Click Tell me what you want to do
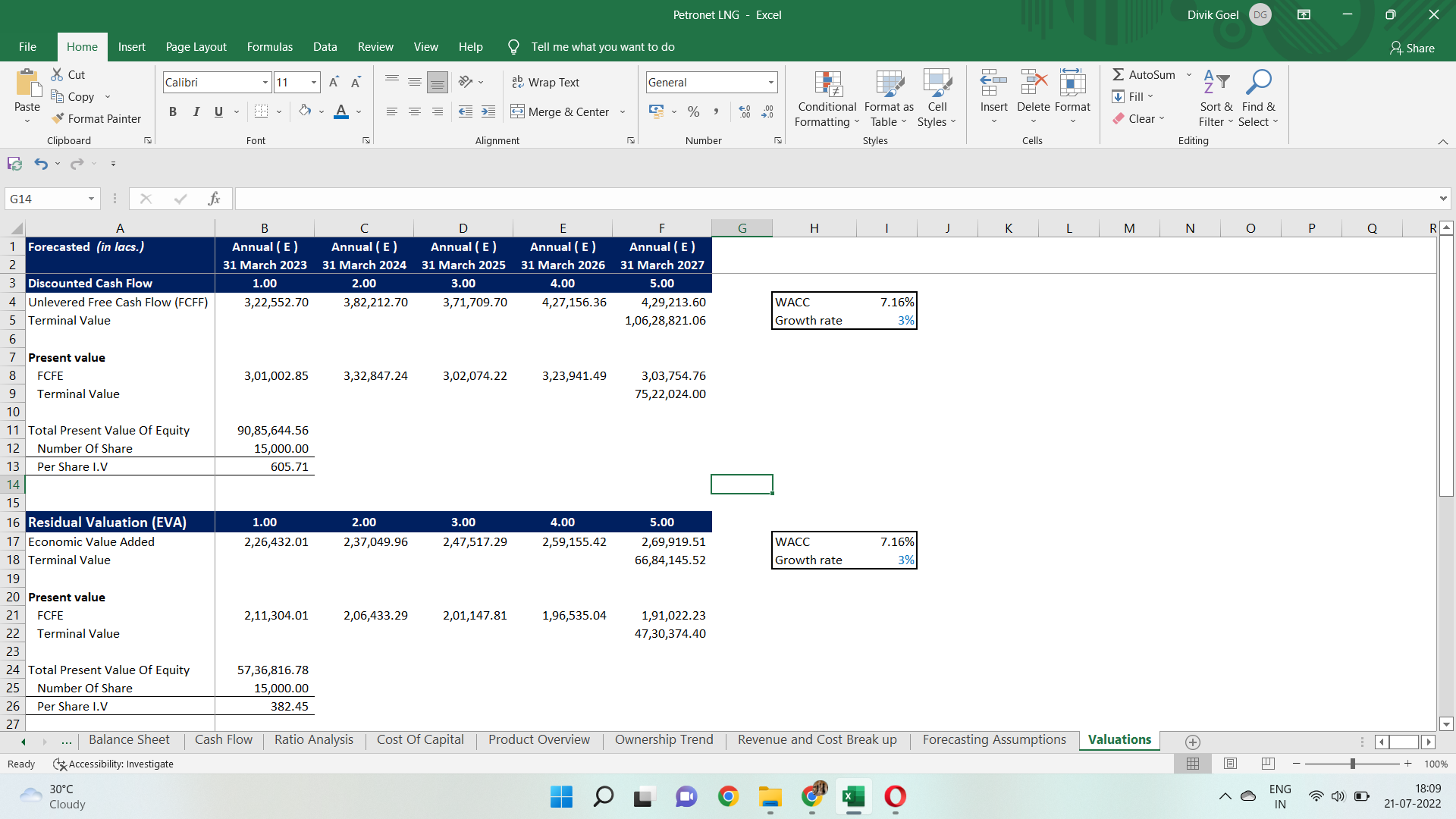 [602, 47]
